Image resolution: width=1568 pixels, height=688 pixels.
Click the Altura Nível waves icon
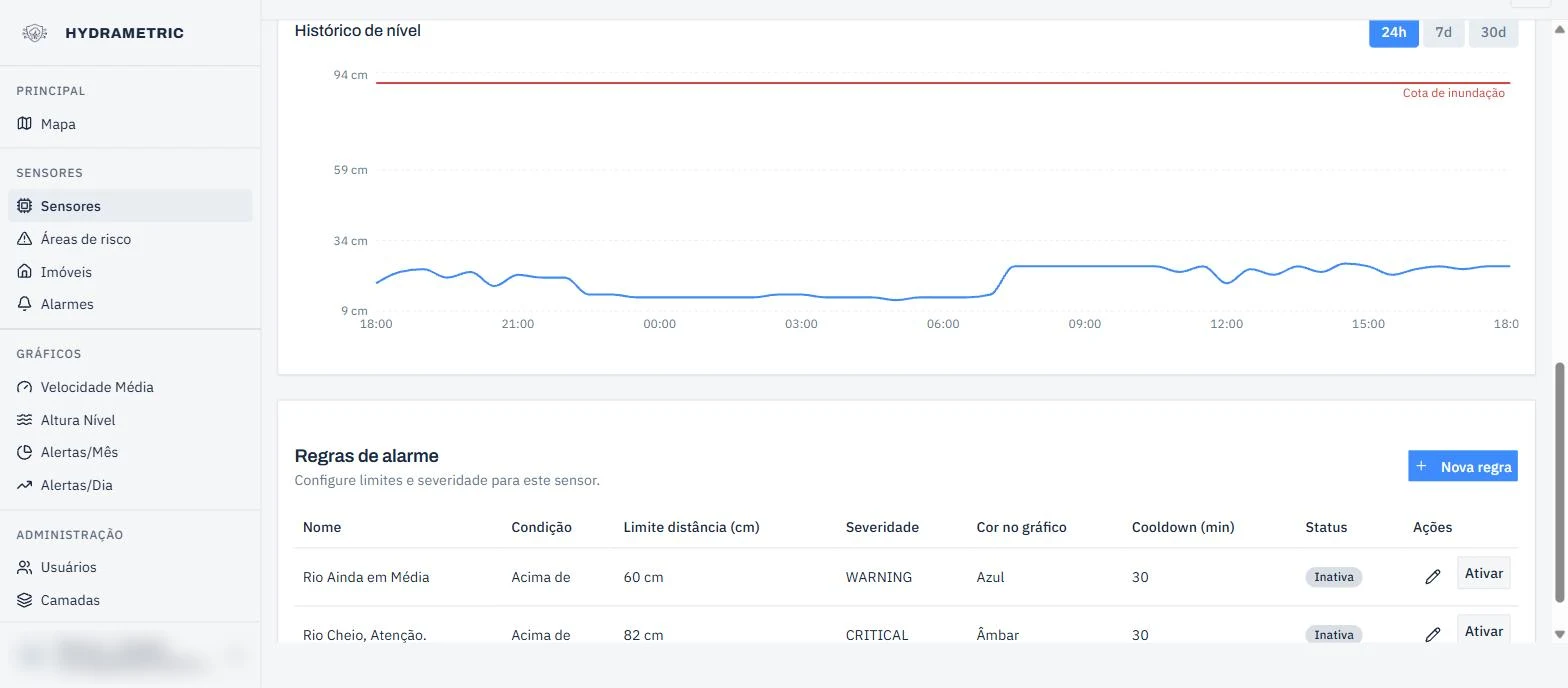pos(25,420)
